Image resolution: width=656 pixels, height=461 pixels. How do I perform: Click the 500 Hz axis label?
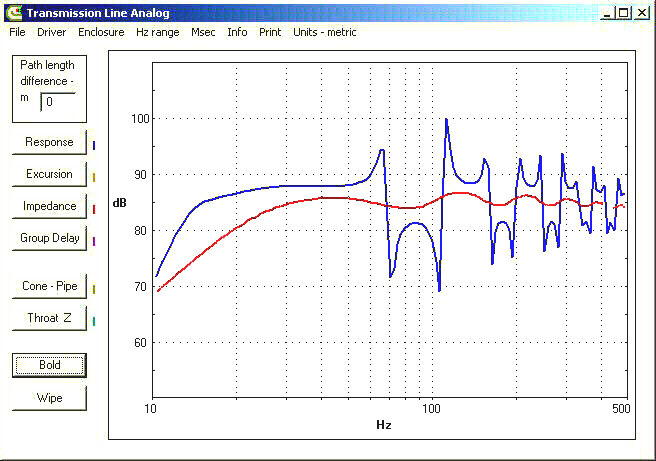[621, 409]
